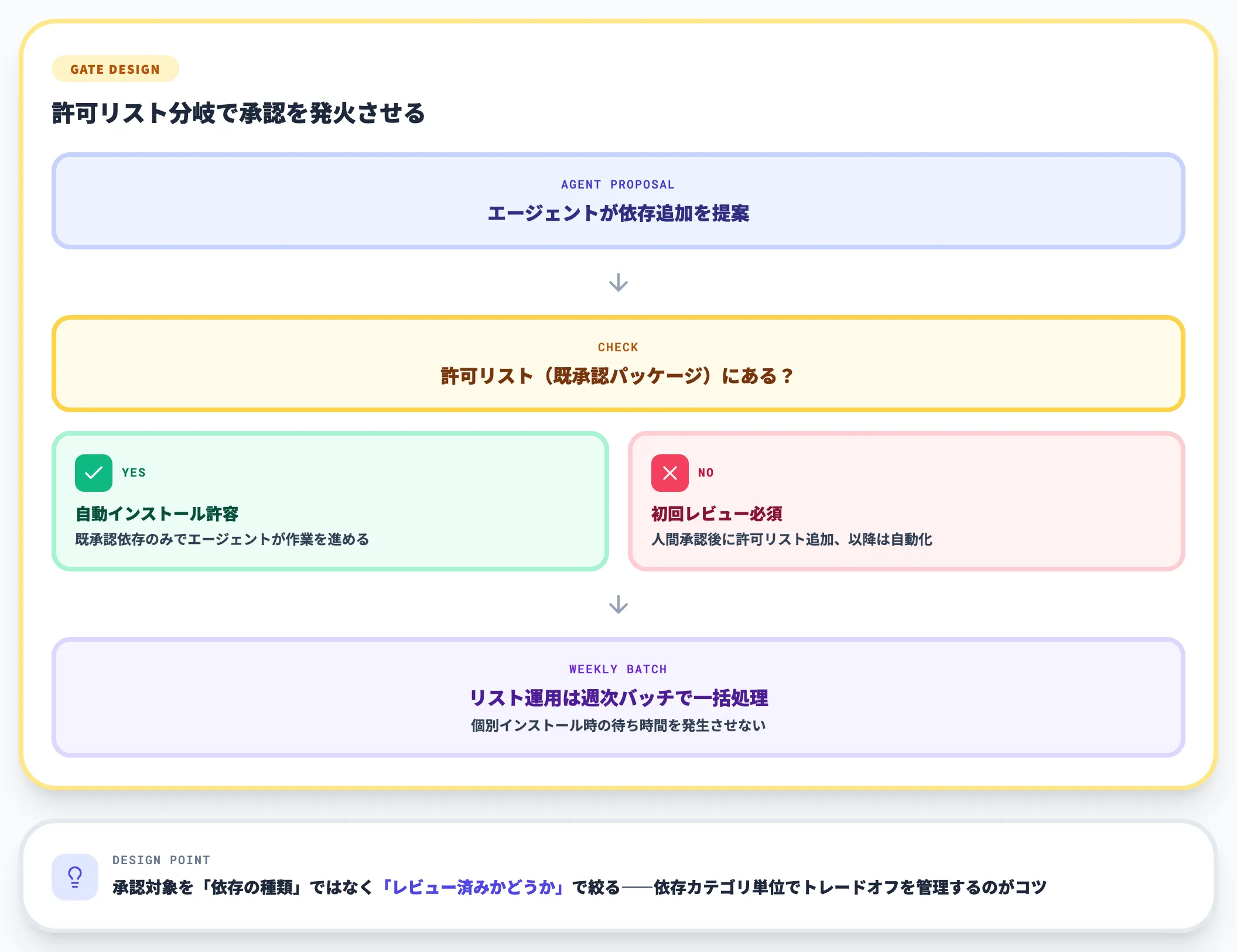Click text 既承認依存のみでエージェントが作業を進める
Viewport: 1237px width, 952px height.
[x=222, y=539]
